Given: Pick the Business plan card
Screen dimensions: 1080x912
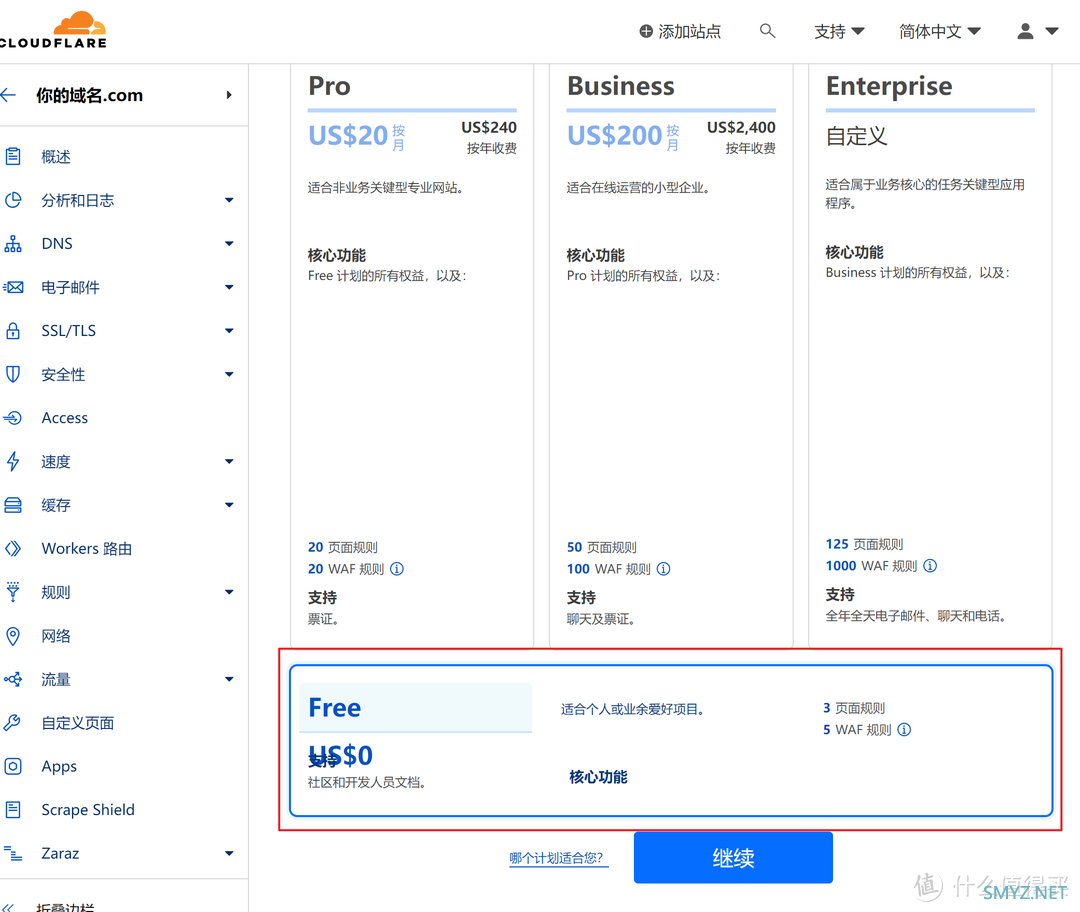Looking at the screenshot, I should pyautogui.click(x=670, y=350).
